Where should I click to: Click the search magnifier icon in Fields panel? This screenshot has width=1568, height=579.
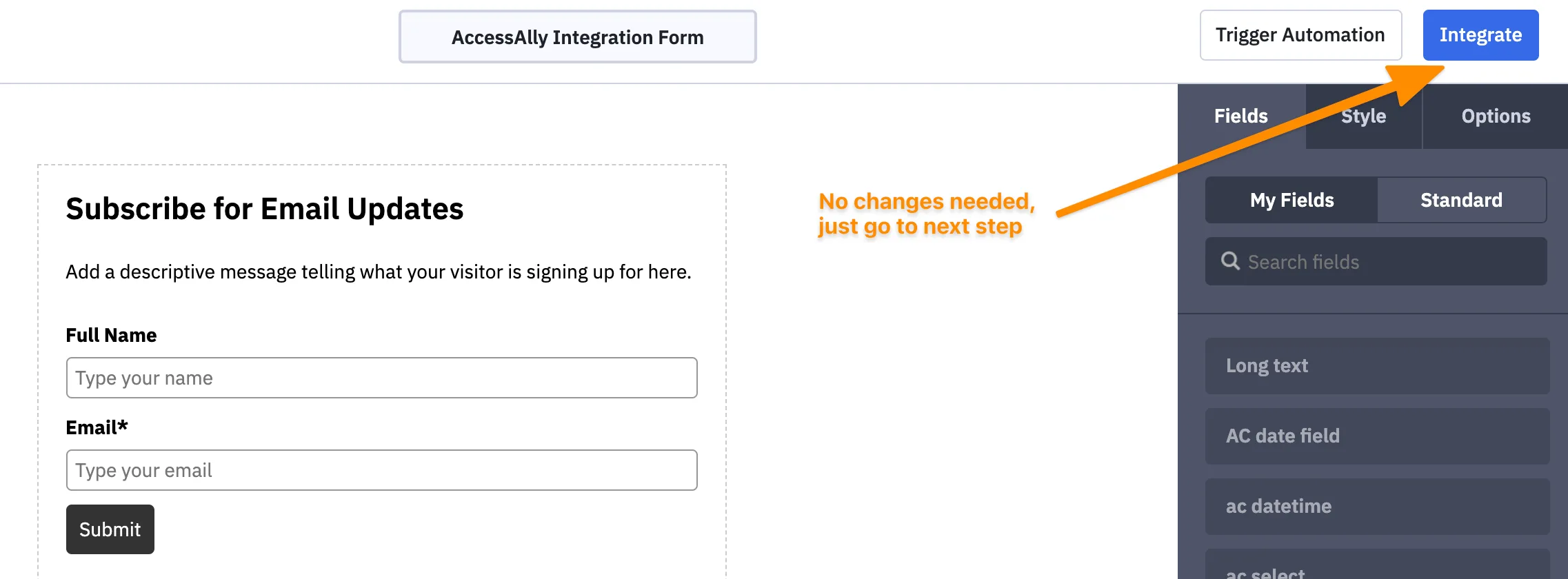pyautogui.click(x=1230, y=261)
